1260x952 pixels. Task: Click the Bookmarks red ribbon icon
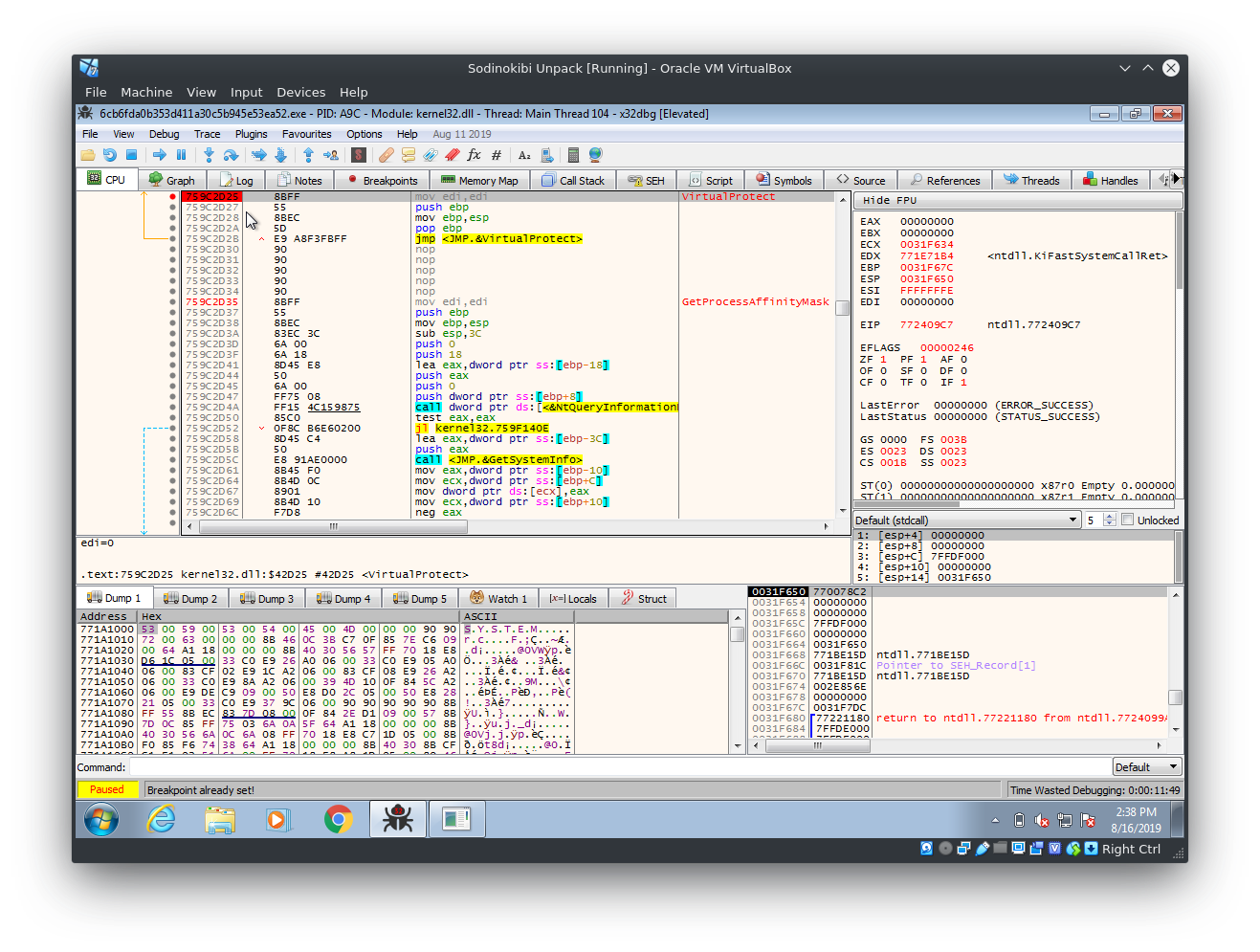click(x=453, y=155)
